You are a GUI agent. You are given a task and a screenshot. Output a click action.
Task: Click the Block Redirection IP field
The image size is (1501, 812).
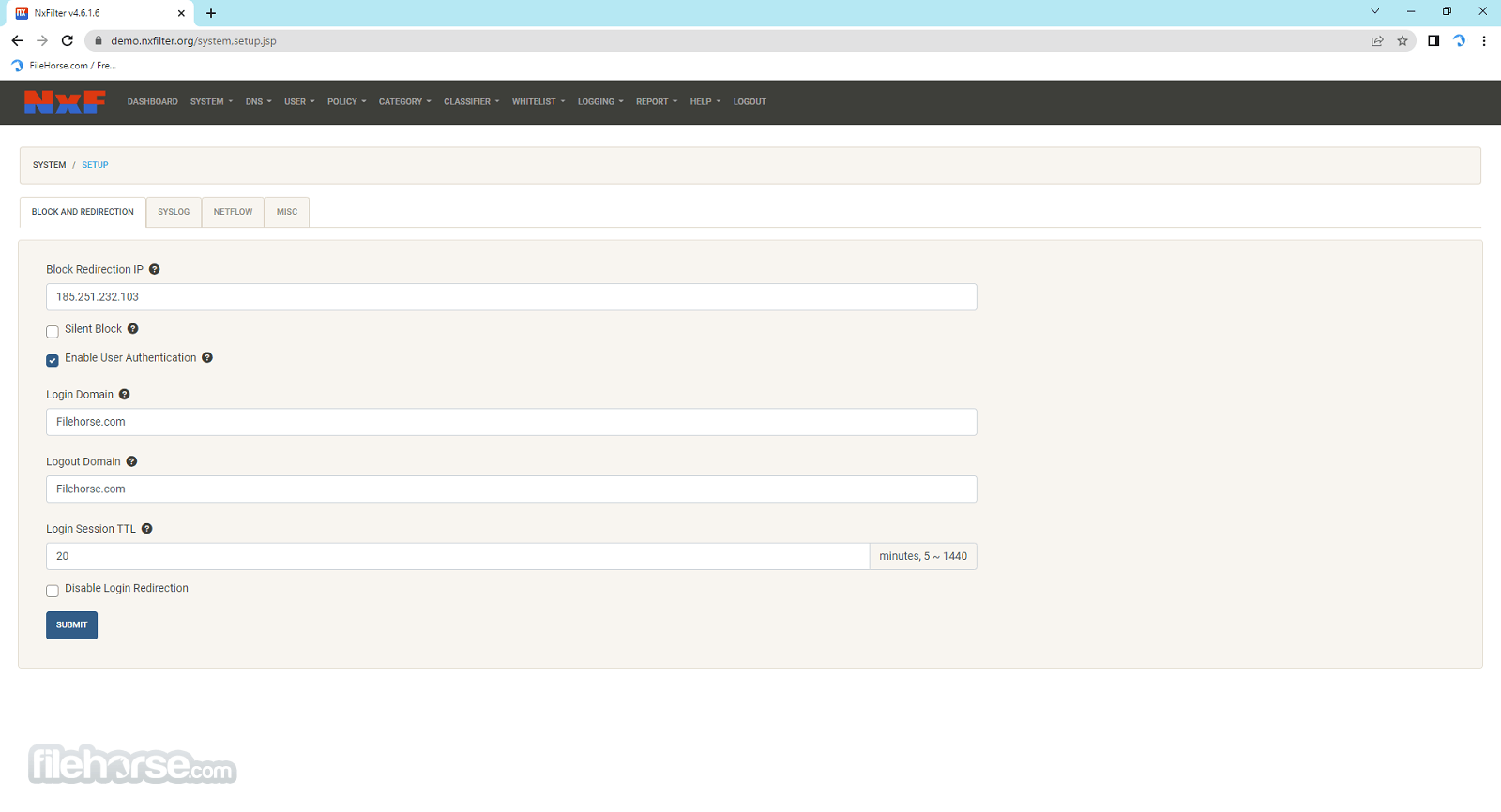511,297
